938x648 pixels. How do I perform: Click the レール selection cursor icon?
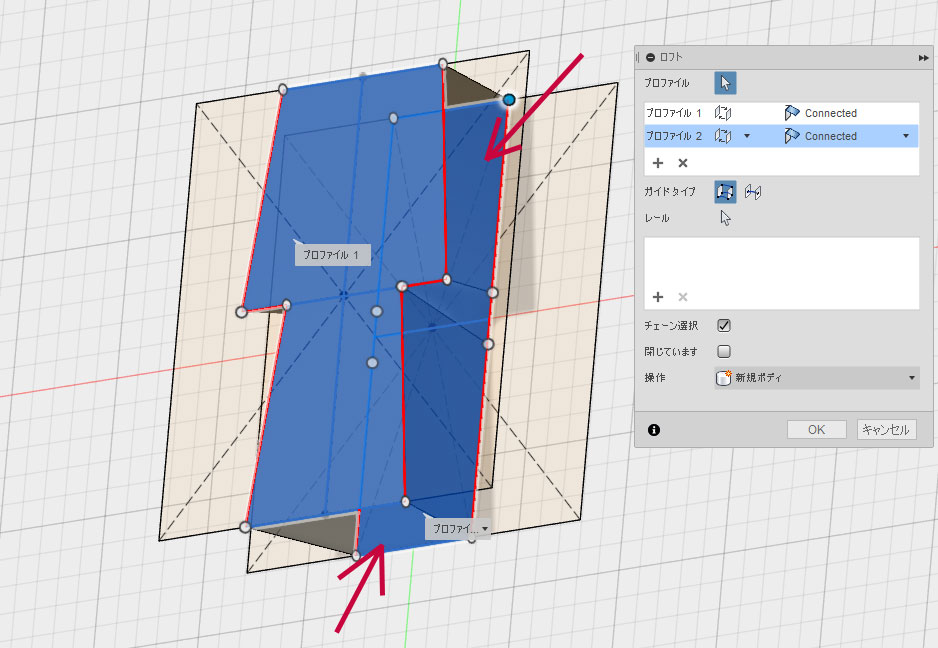click(725, 218)
